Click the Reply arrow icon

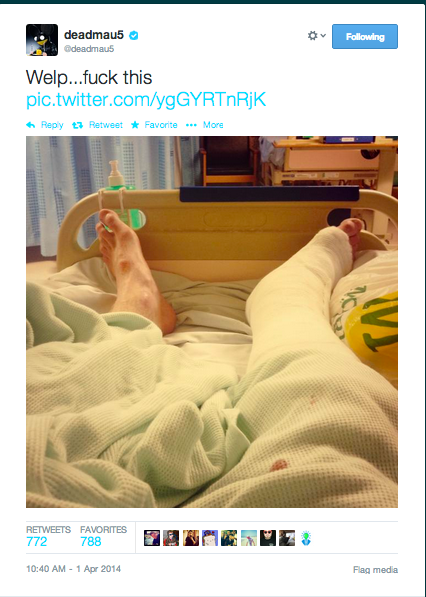31,125
